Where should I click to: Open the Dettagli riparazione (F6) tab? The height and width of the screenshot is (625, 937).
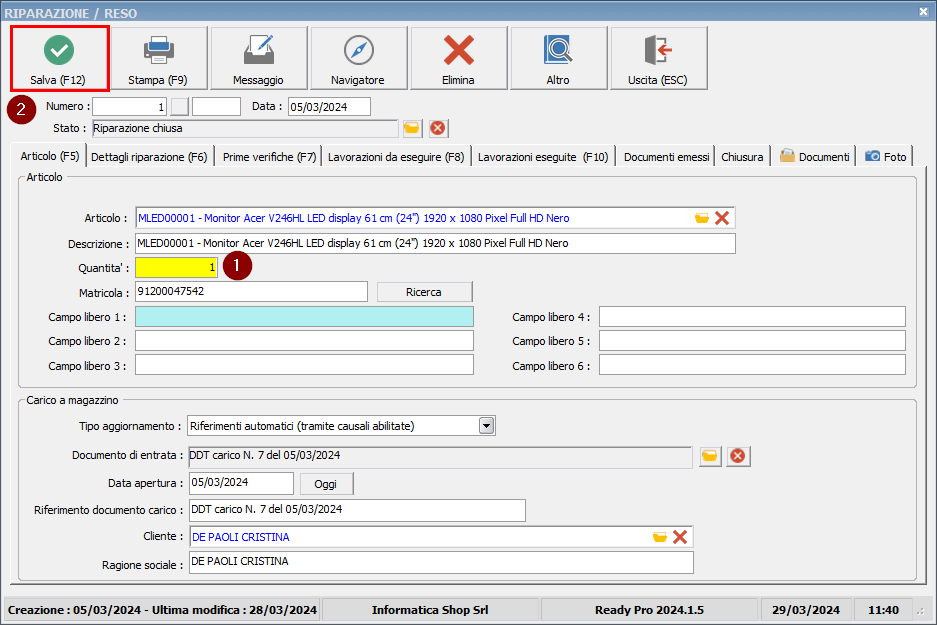tap(149, 157)
